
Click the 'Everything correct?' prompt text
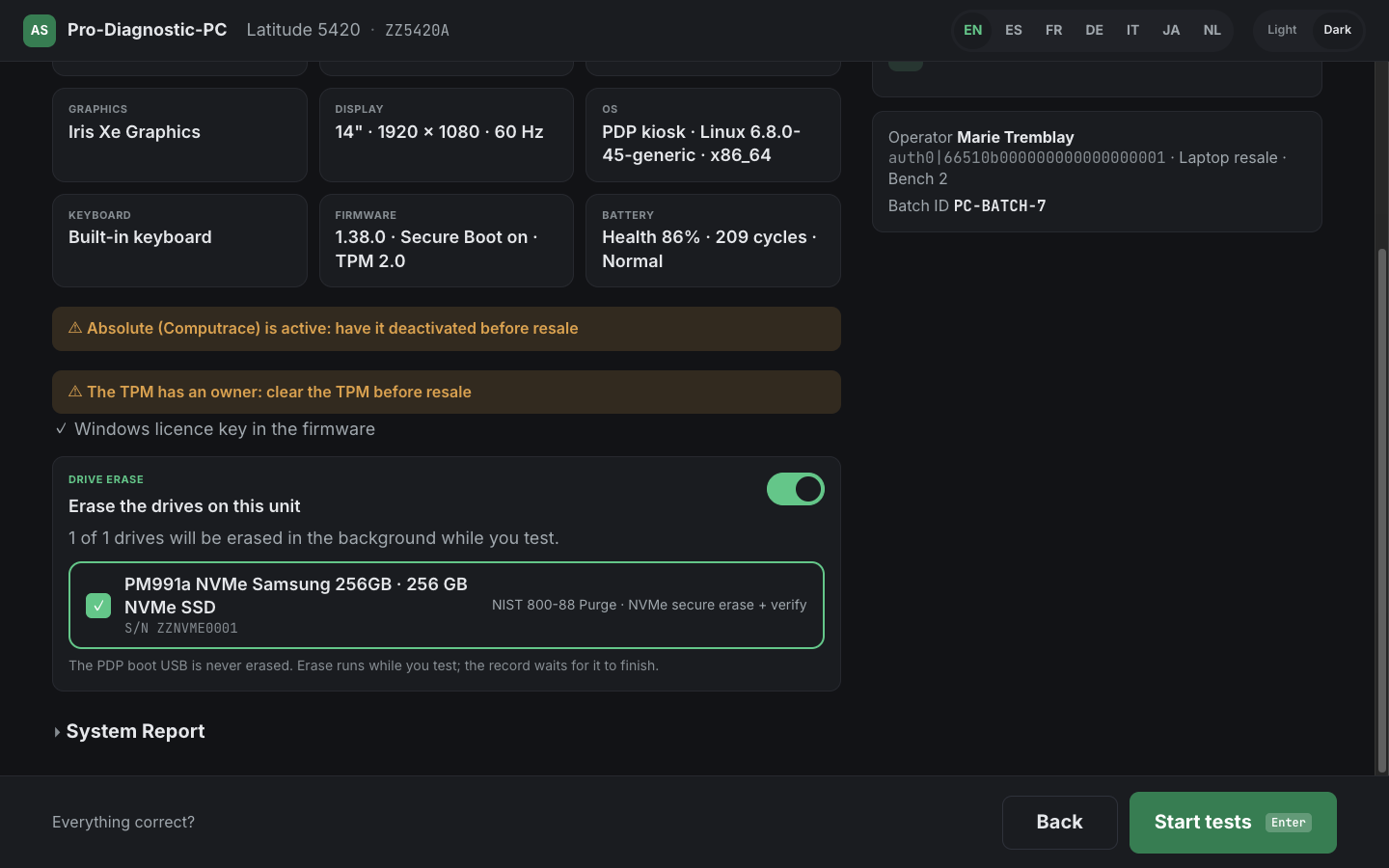click(123, 822)
